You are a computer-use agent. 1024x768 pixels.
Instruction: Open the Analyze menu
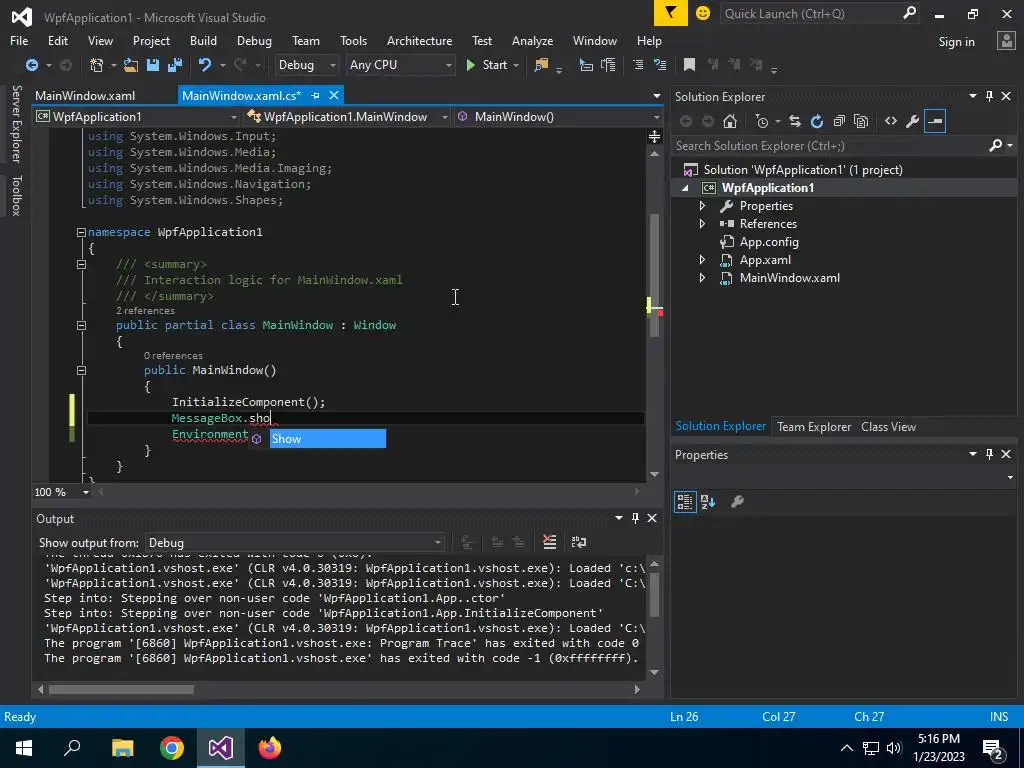[532, 40]
